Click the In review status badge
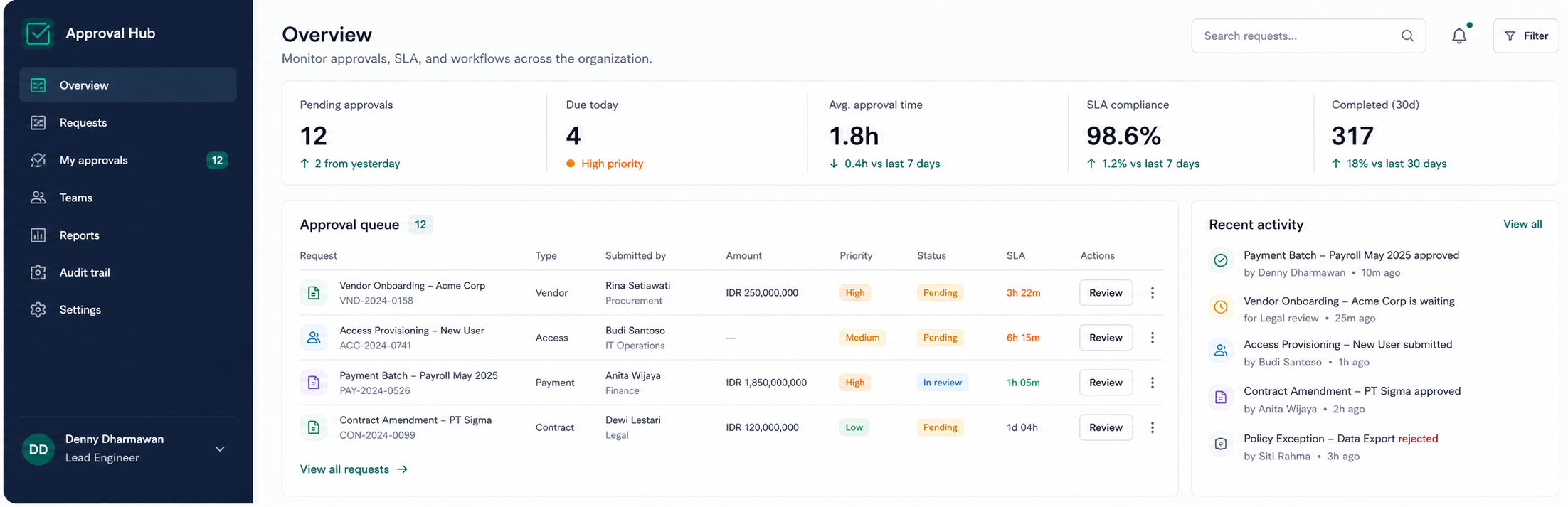 [x=942, y=383]
